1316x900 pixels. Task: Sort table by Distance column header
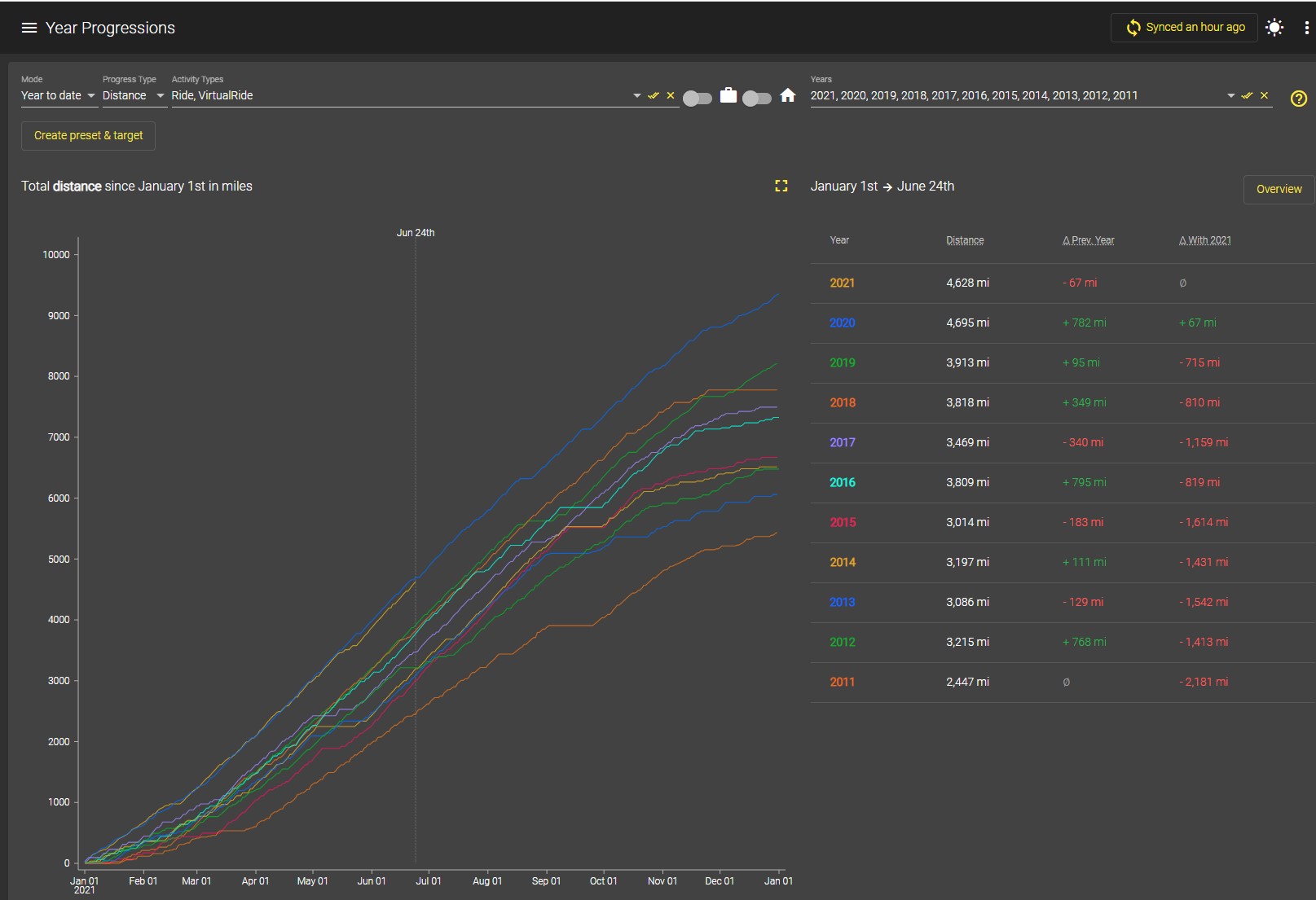965,240
